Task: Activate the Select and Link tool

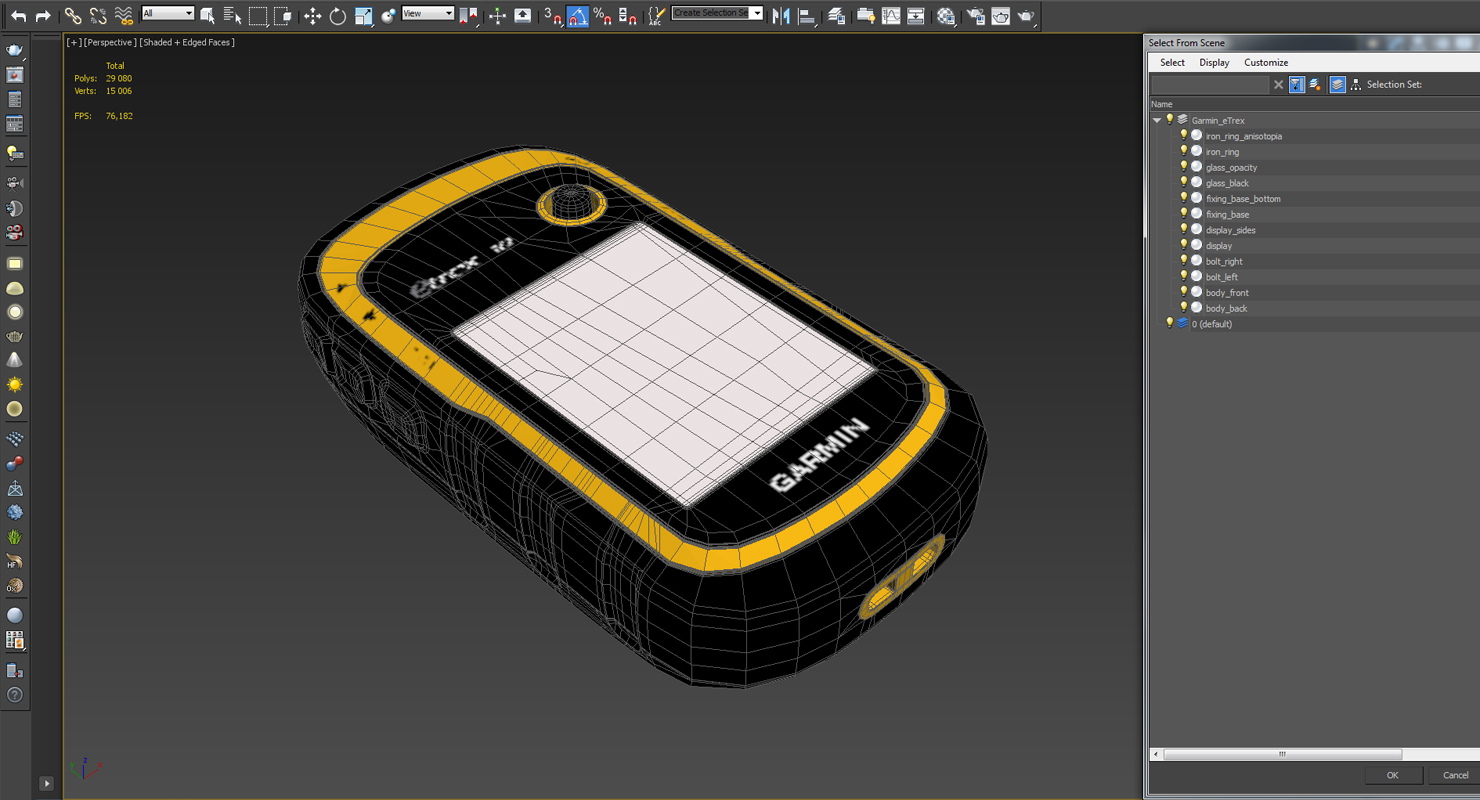Action: point(73,15)
